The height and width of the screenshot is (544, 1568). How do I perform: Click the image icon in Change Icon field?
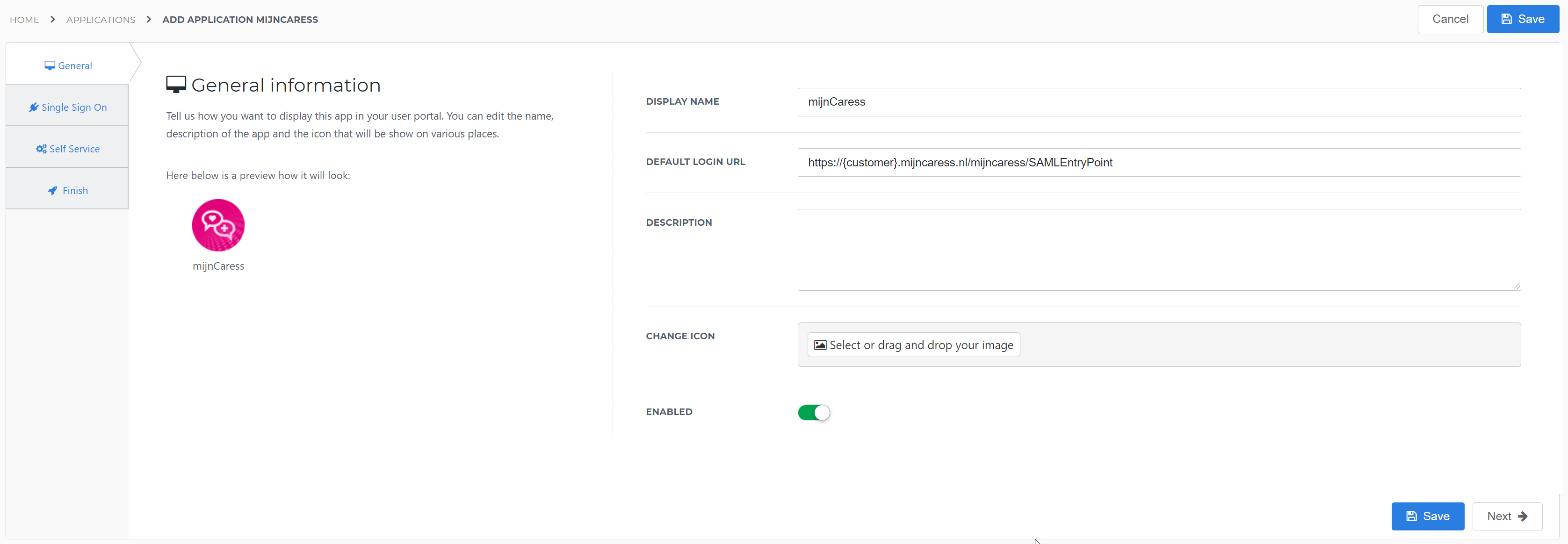click(x=820, y=345)
